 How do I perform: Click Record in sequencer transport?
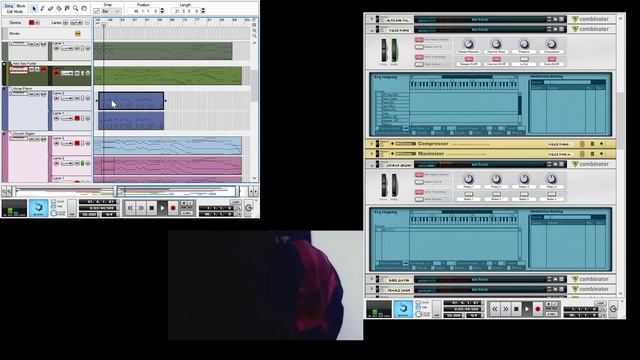(x=173, y=208)
